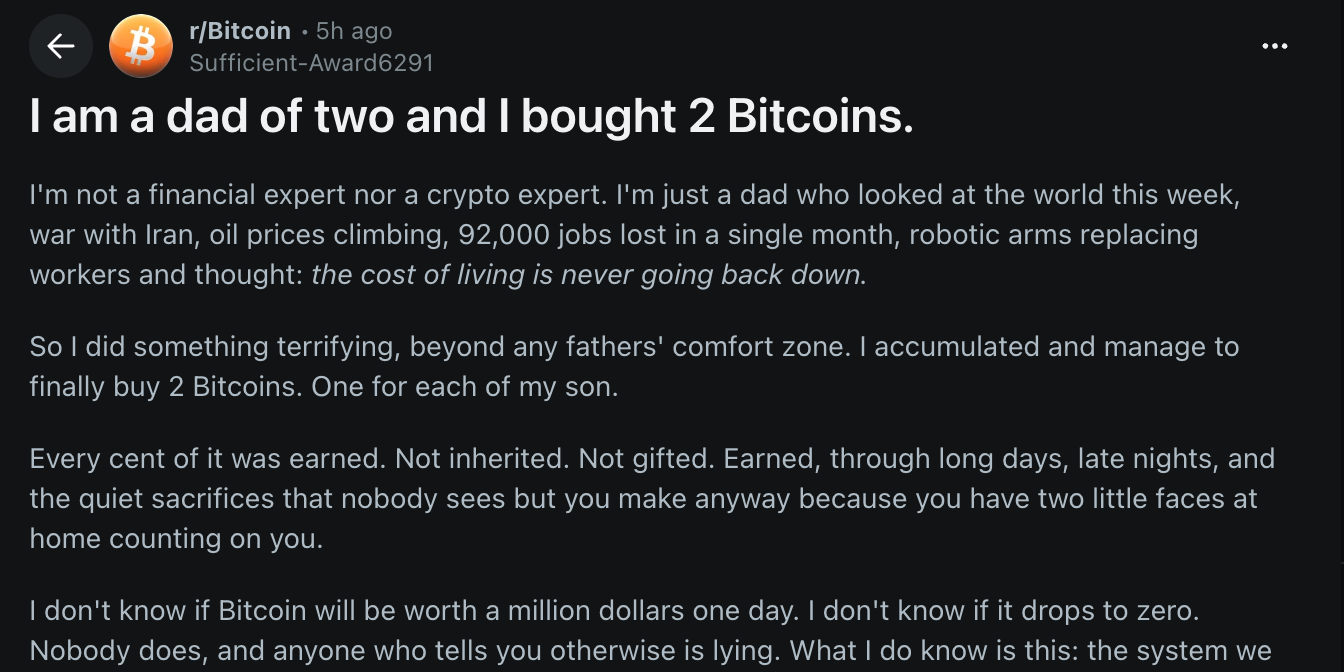Go back using the left arrow button
The height and width of the screenshot is (672, 1344).
pyautogui.click(x=61, y=46)
